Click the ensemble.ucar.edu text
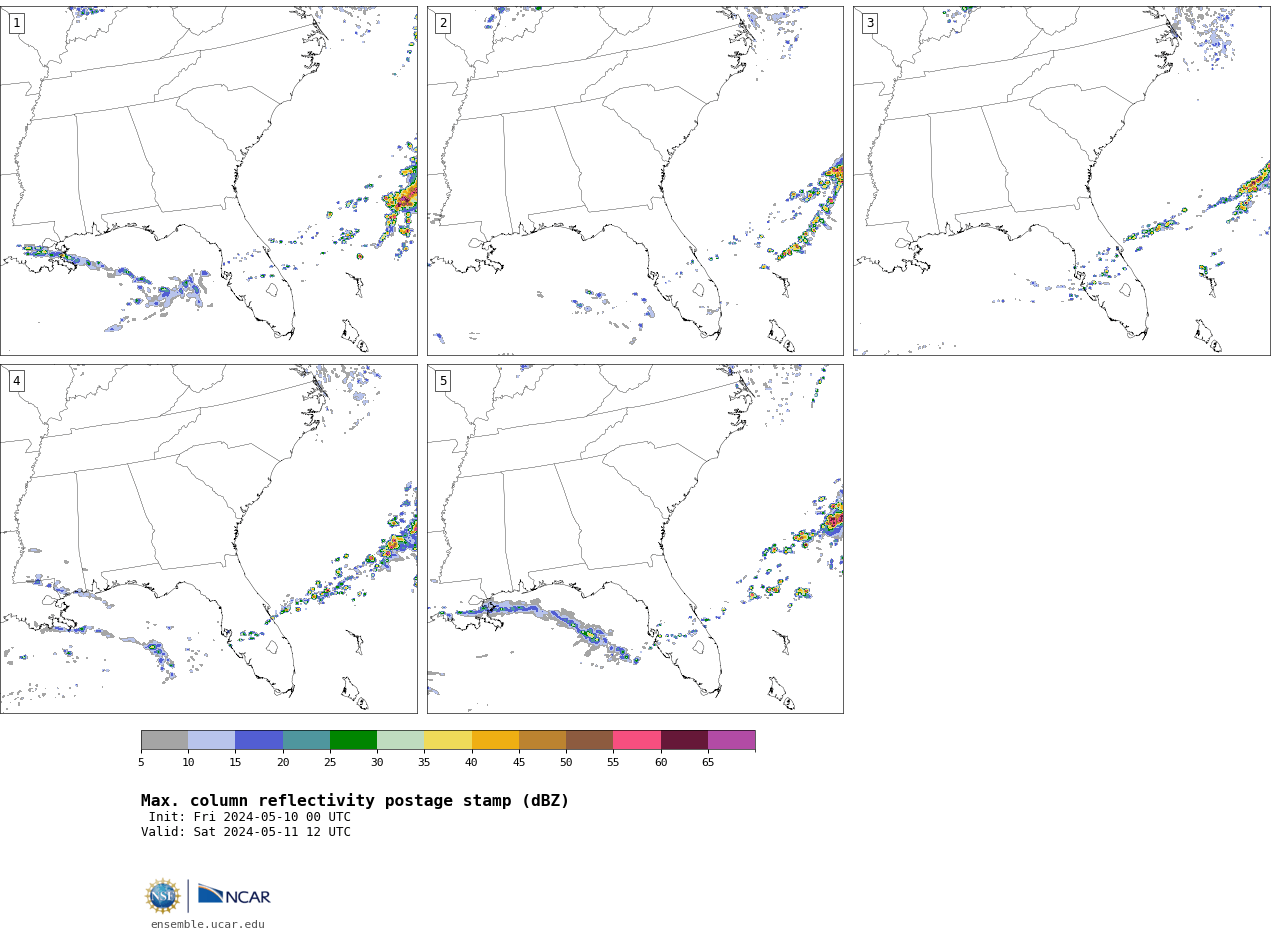 (x=208, y=925)
